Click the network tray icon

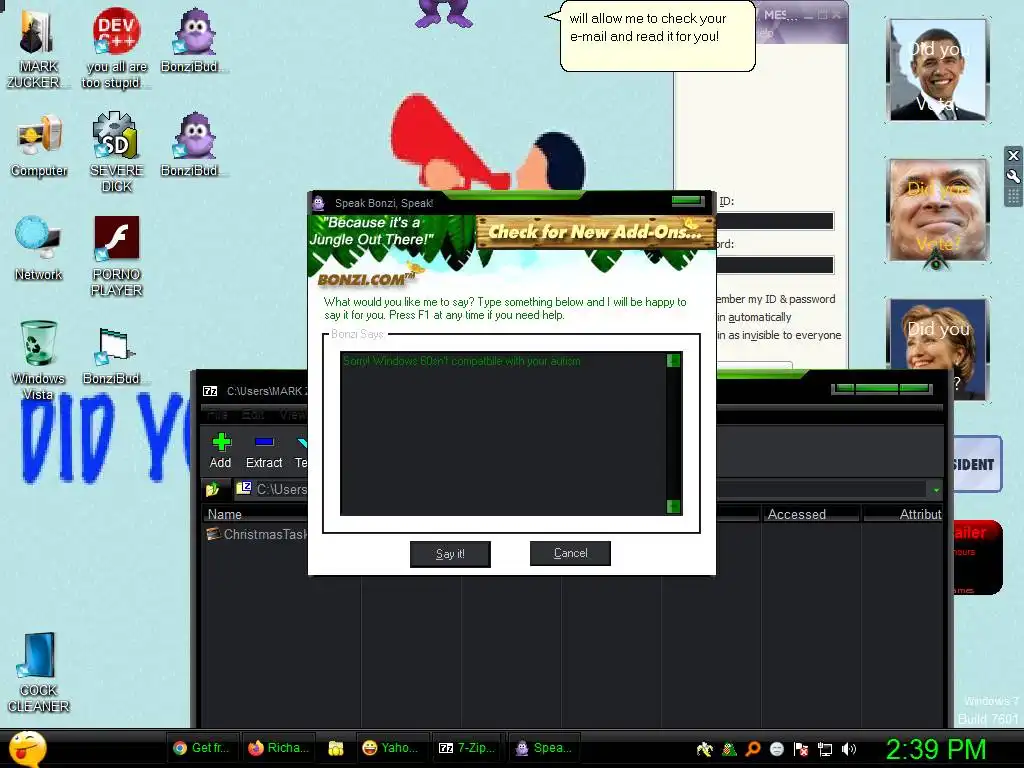825,749
